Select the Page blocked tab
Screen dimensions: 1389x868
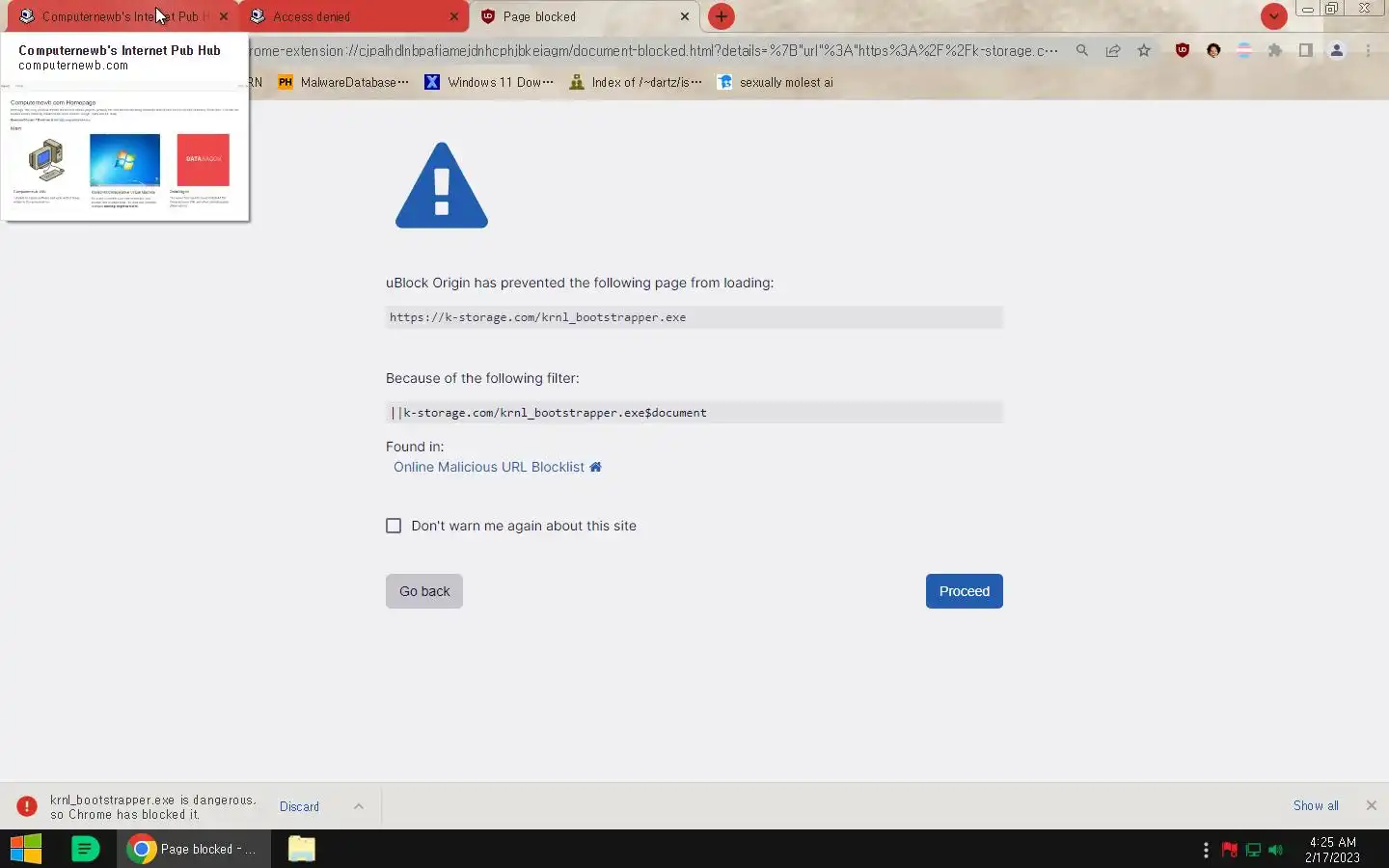(x=585, y=16)
